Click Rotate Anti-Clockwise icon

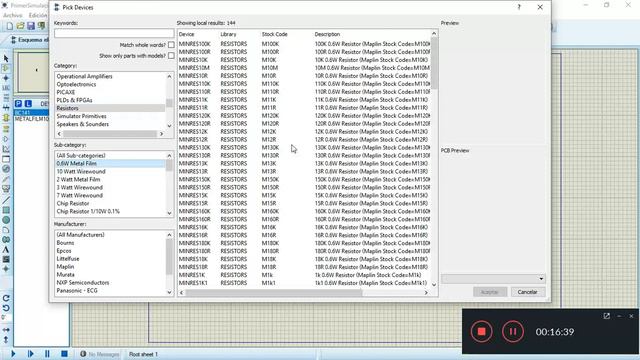tap(6, 308)
